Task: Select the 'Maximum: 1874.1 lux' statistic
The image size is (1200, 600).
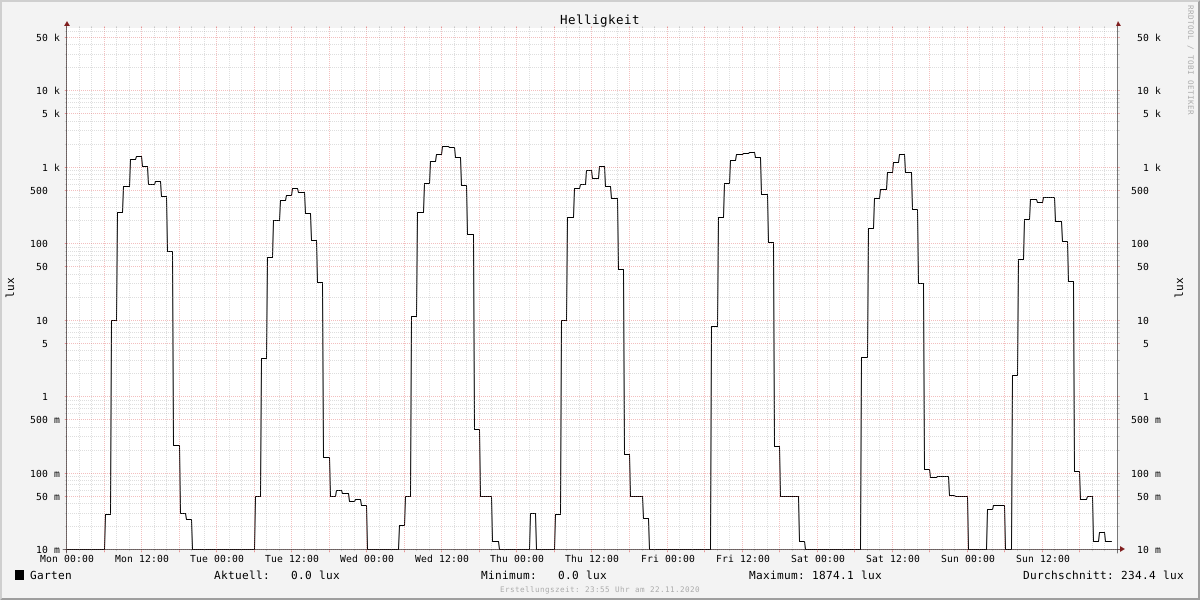Action: pos(815,575)
